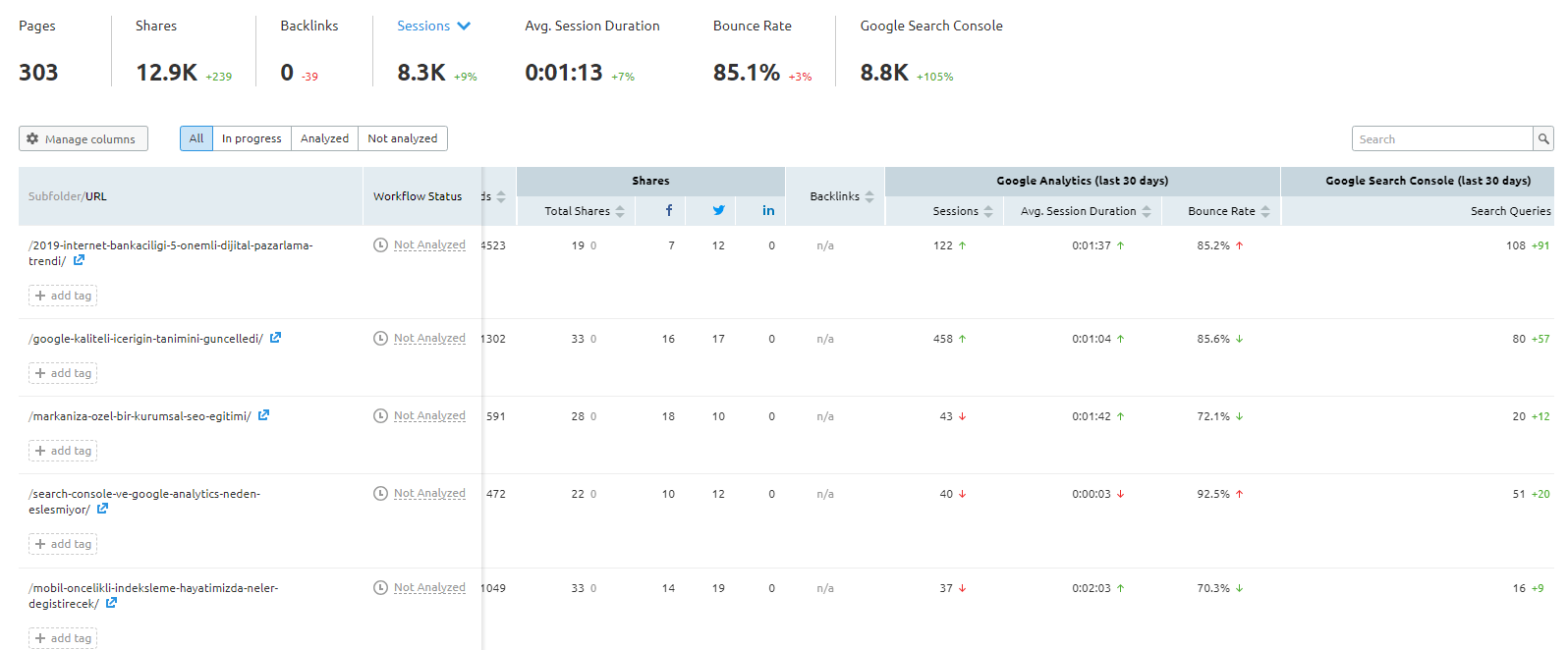Click the search magnifier icon button
The width and height of the screenshot is (1568, 650).
click(1543, 139)
